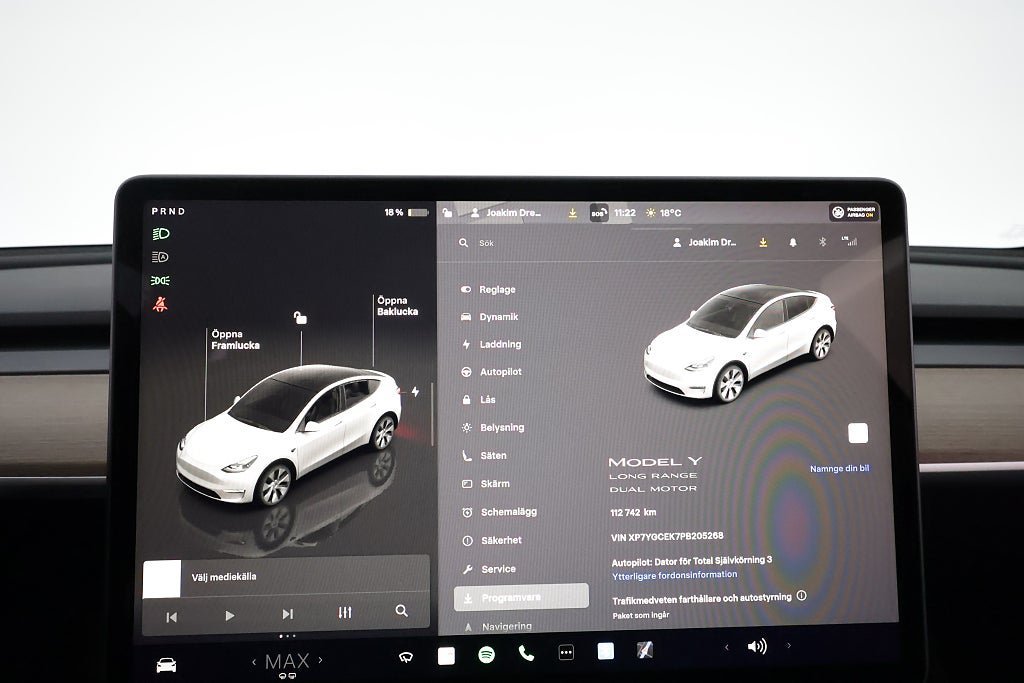This screenshot has height=683, width=1024.
Task: Tap the white color swatch near car
Action: click(857, 433)
